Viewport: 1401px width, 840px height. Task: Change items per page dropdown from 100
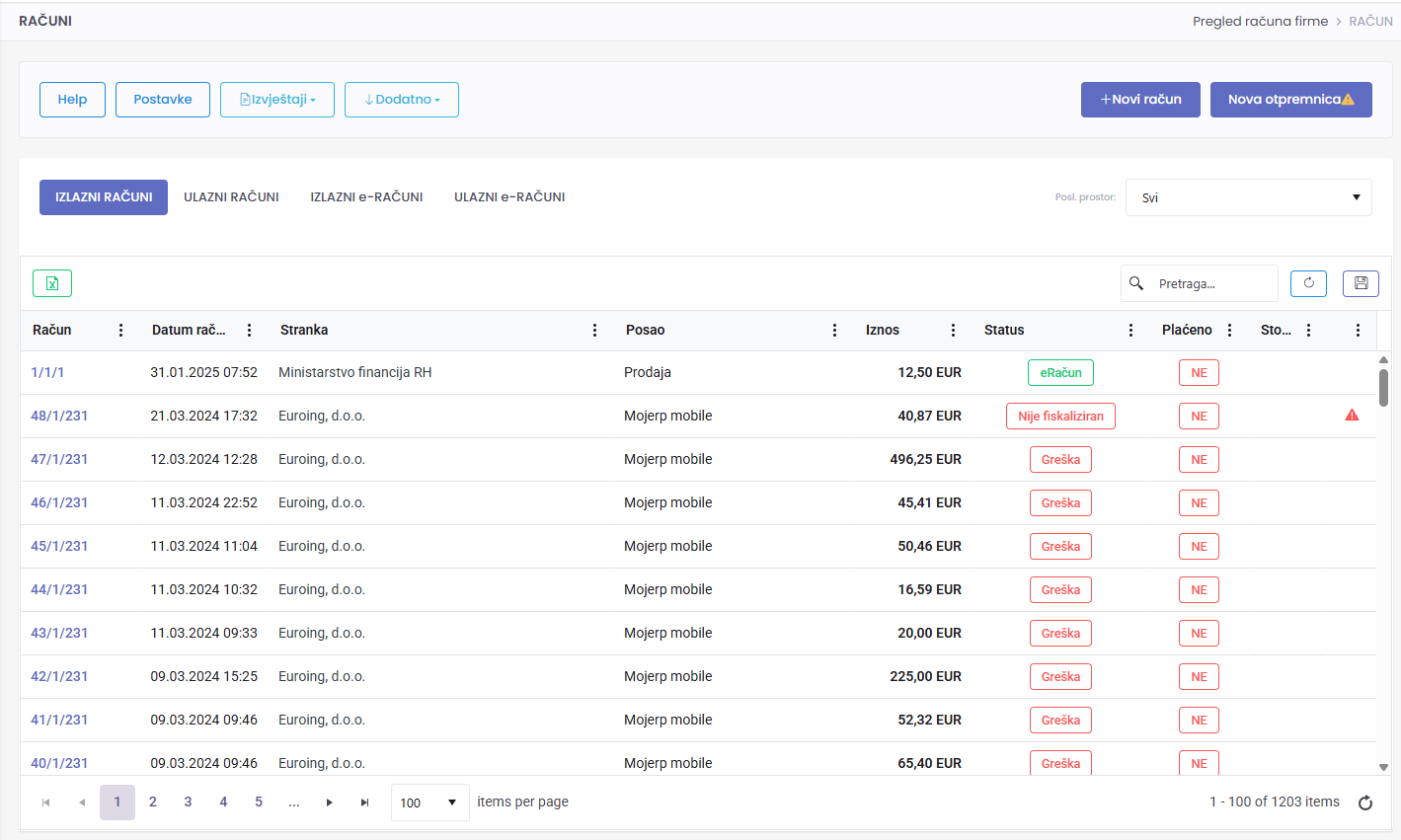(x=428, y=802)
